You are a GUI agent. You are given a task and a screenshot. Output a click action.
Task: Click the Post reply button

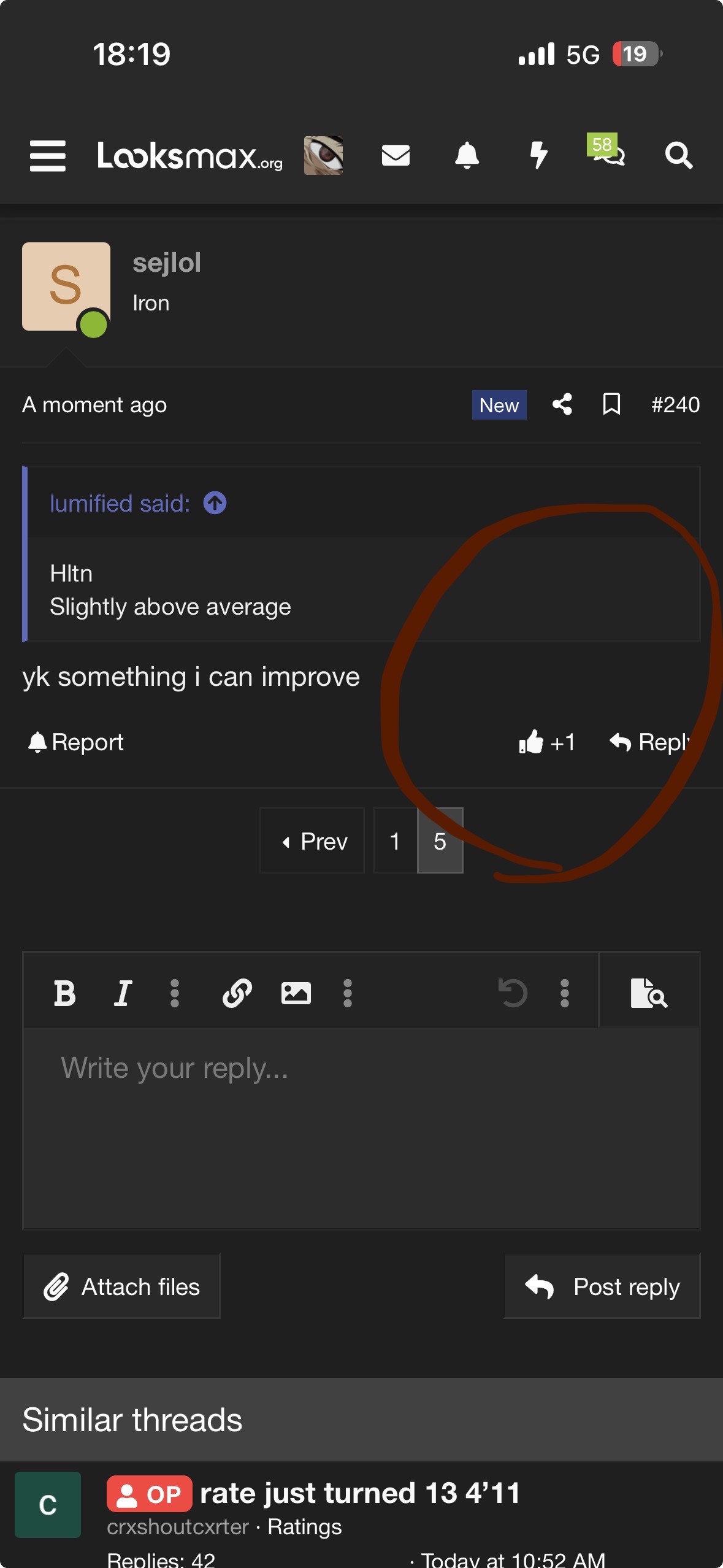[602, 1286]
